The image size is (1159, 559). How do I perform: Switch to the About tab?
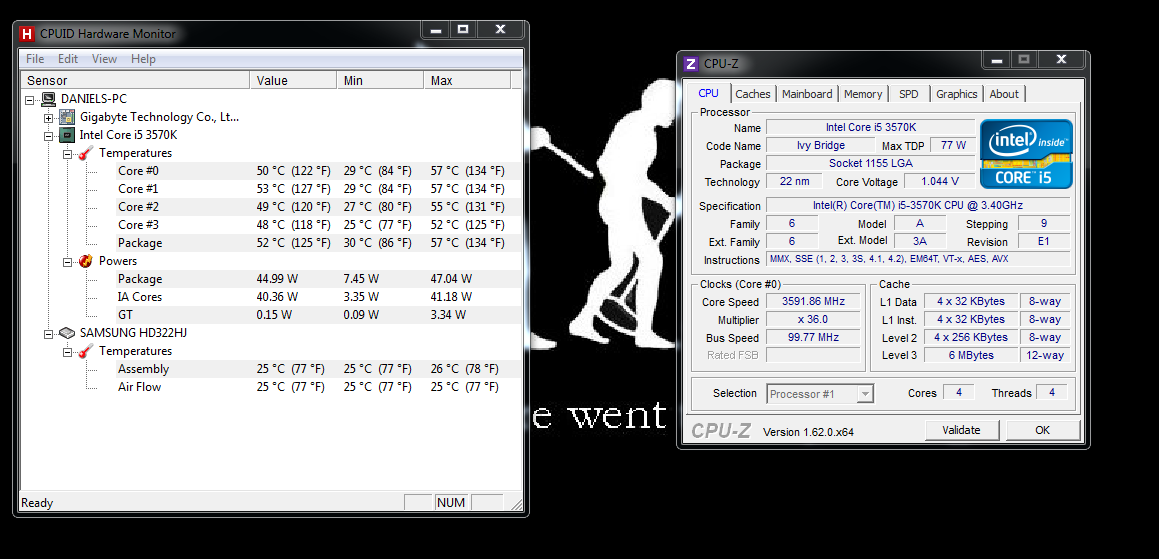[x=1004, y=94]
